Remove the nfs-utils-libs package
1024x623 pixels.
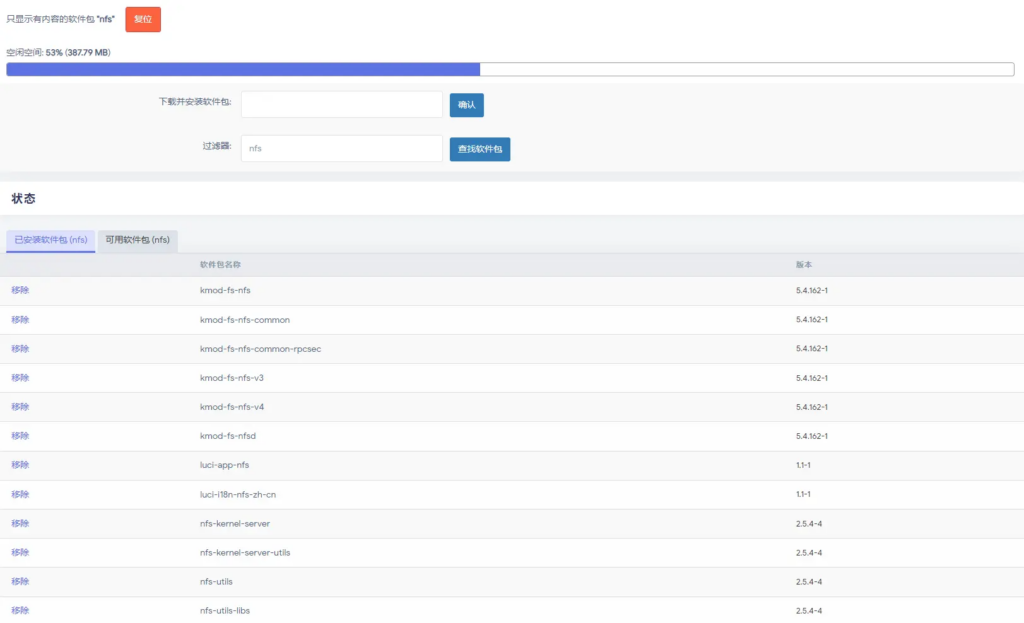(x=20, y=610)
